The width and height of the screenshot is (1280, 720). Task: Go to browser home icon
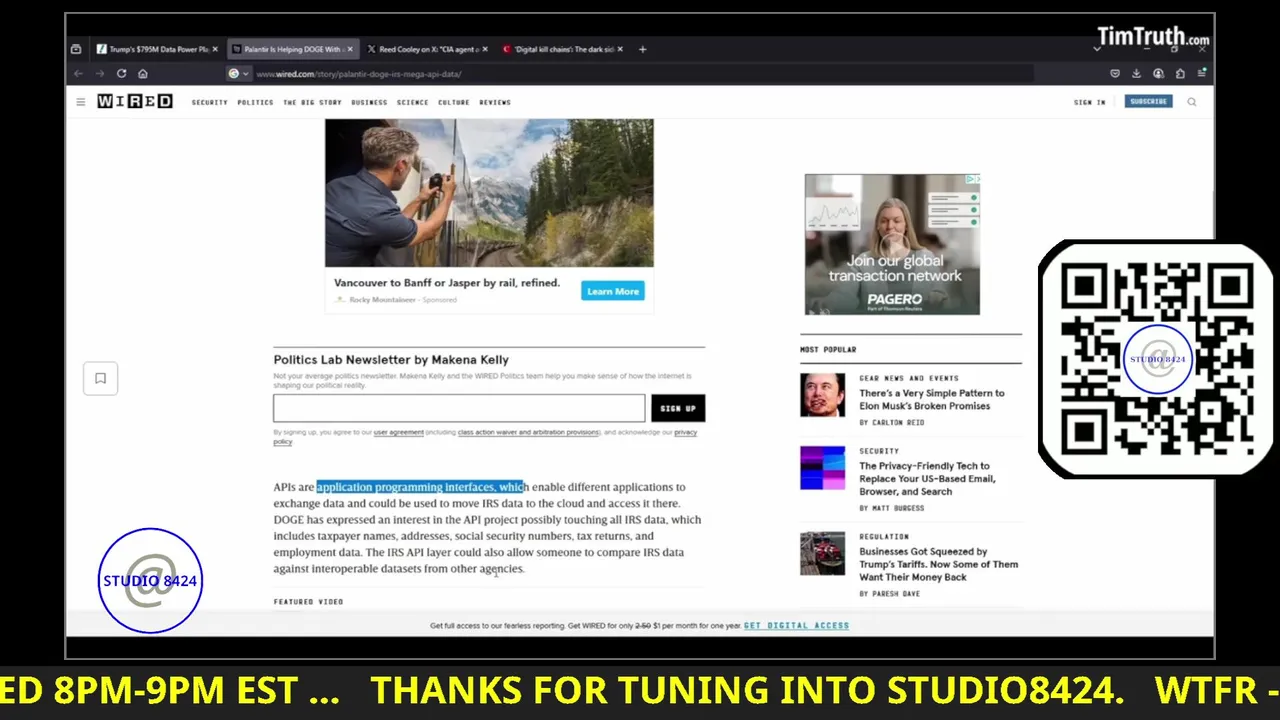(143, 74)
